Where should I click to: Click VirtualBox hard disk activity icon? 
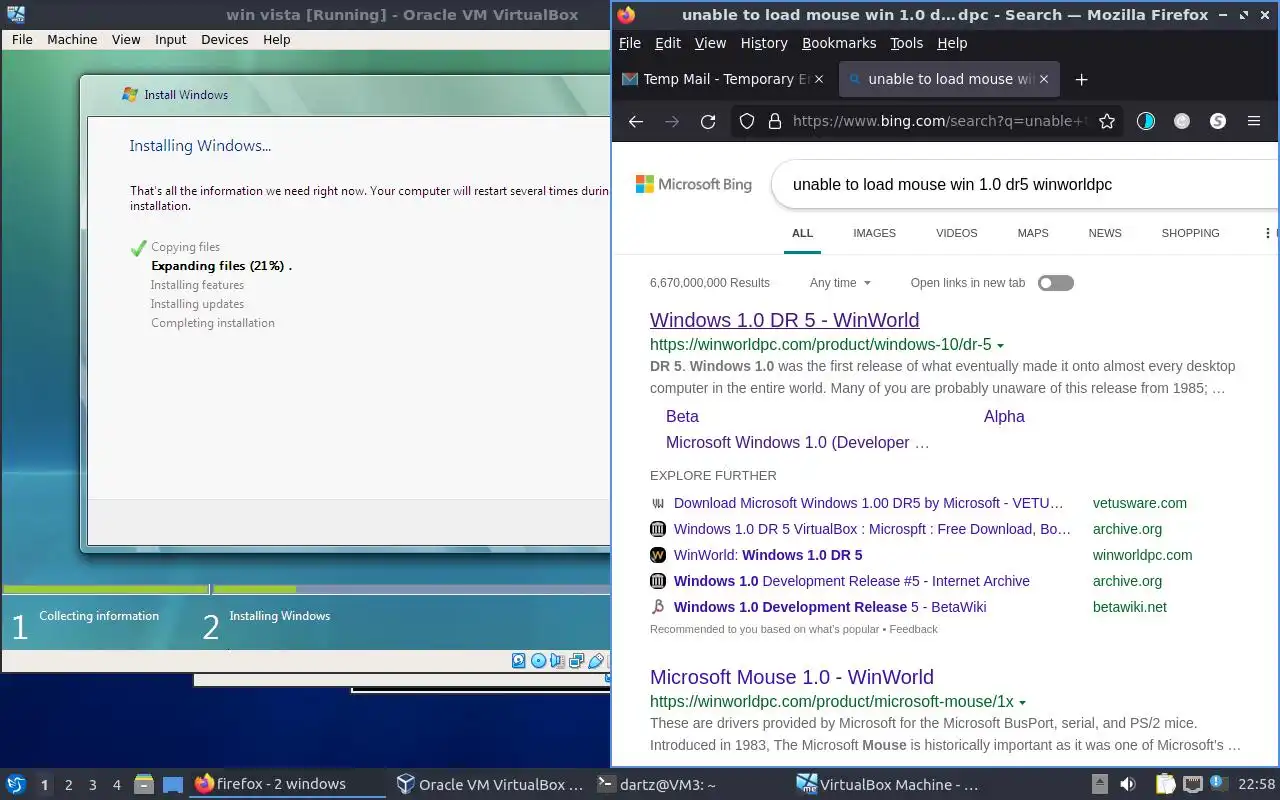click(519, 660)
